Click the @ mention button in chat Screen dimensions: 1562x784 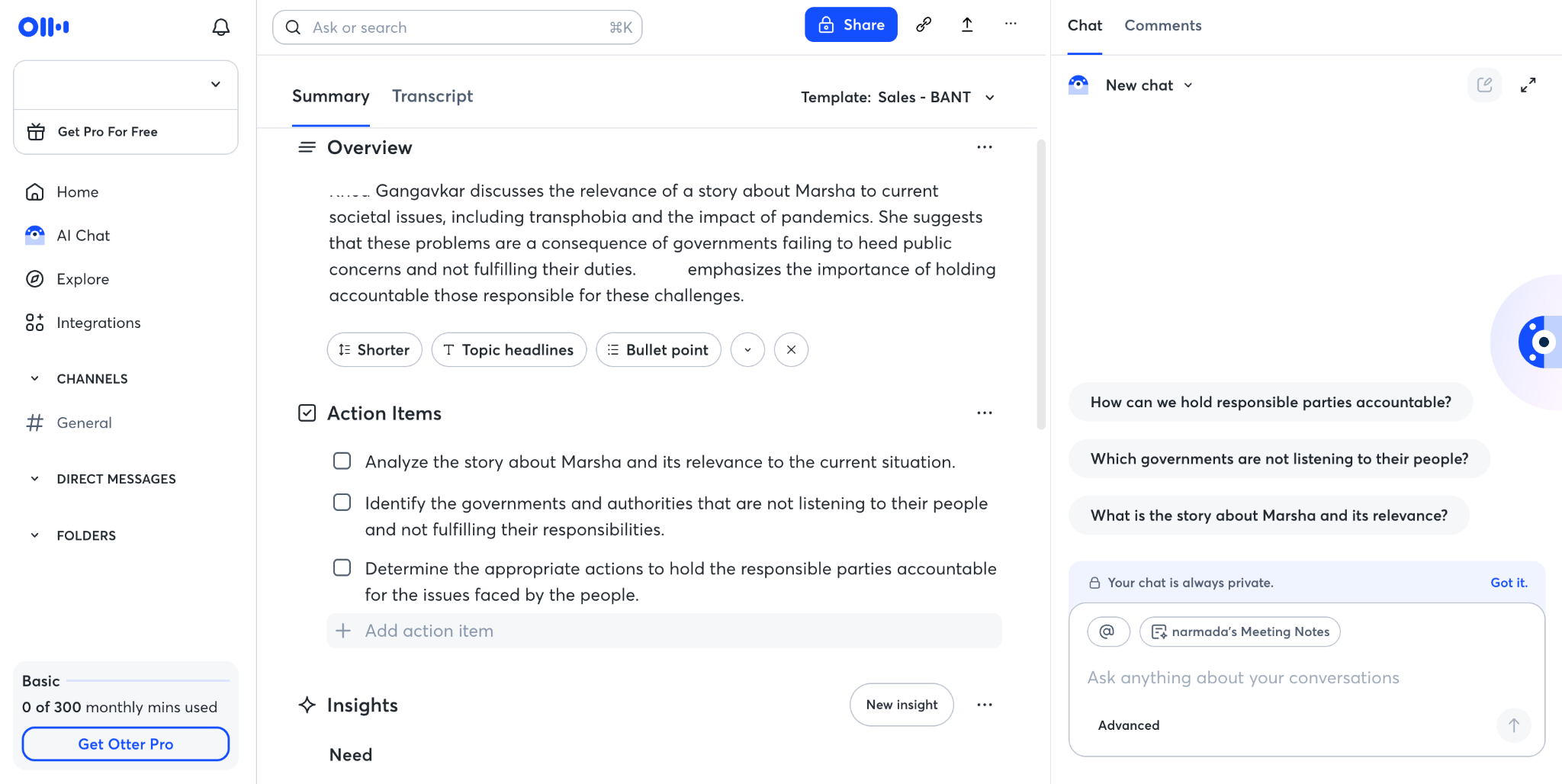(1108, 631)
